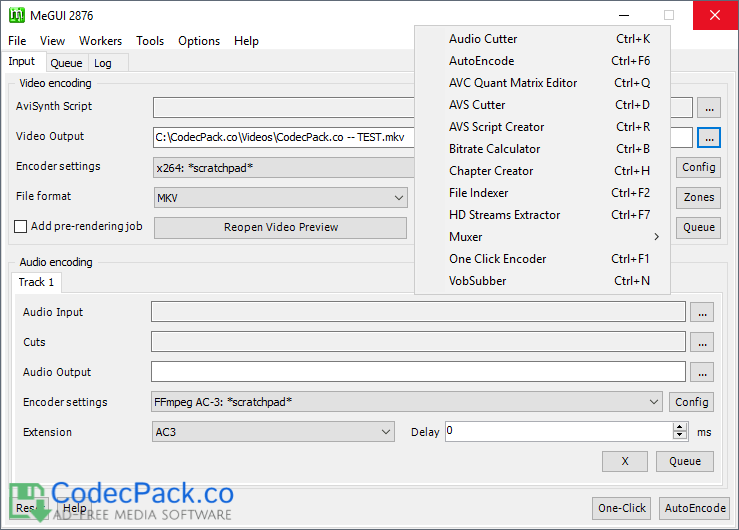Click the X button to remove audio track
The image size is (739, 530).
tap(624, 462)
